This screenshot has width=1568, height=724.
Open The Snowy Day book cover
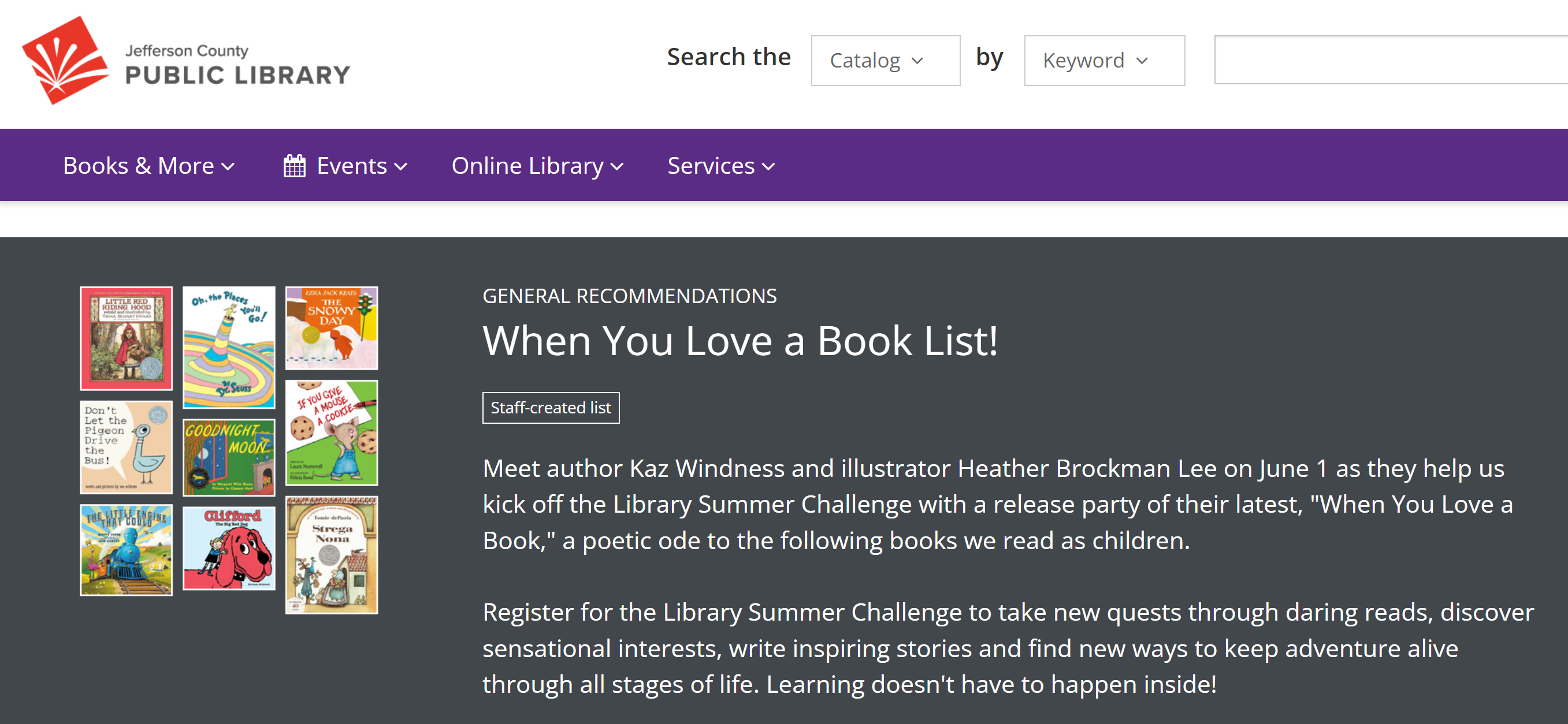332,328
